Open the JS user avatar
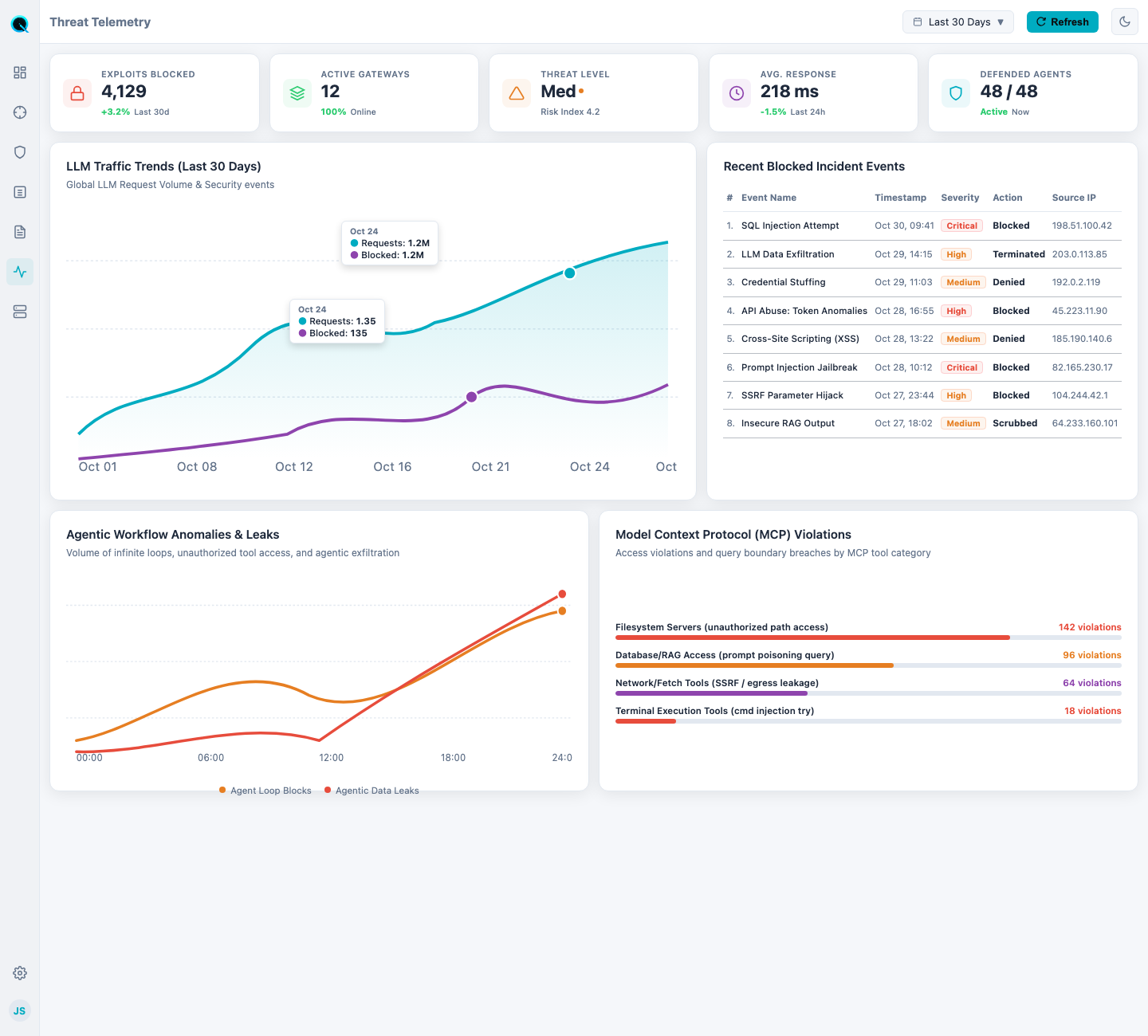Viewport: 1148px width, 1036px height. [x=20, y=1011]
